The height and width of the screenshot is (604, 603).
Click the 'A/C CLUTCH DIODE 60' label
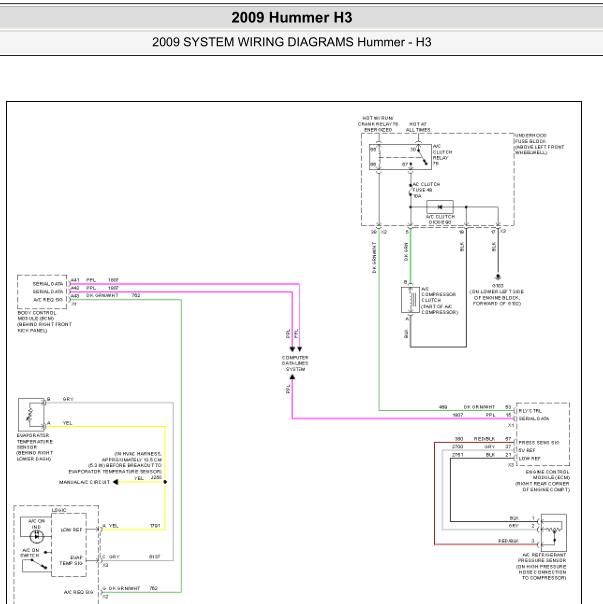click(x=440, y=220)
